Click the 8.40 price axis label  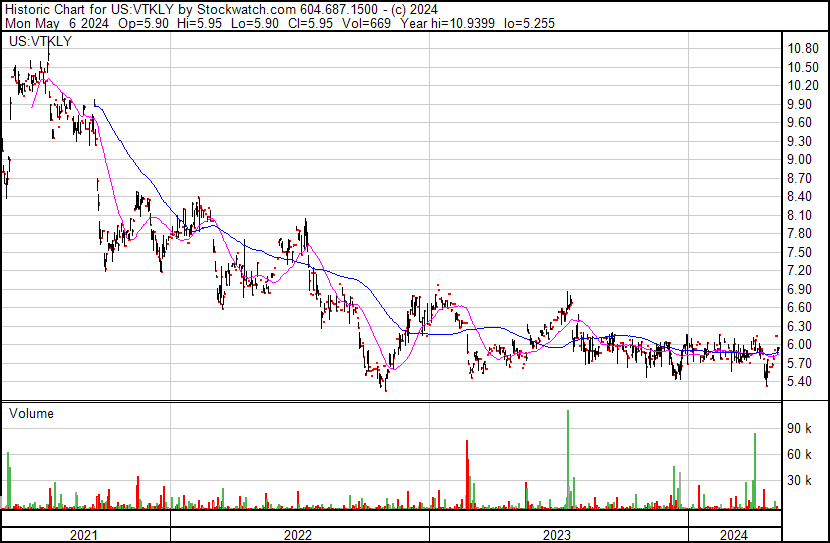click(799, 197)
